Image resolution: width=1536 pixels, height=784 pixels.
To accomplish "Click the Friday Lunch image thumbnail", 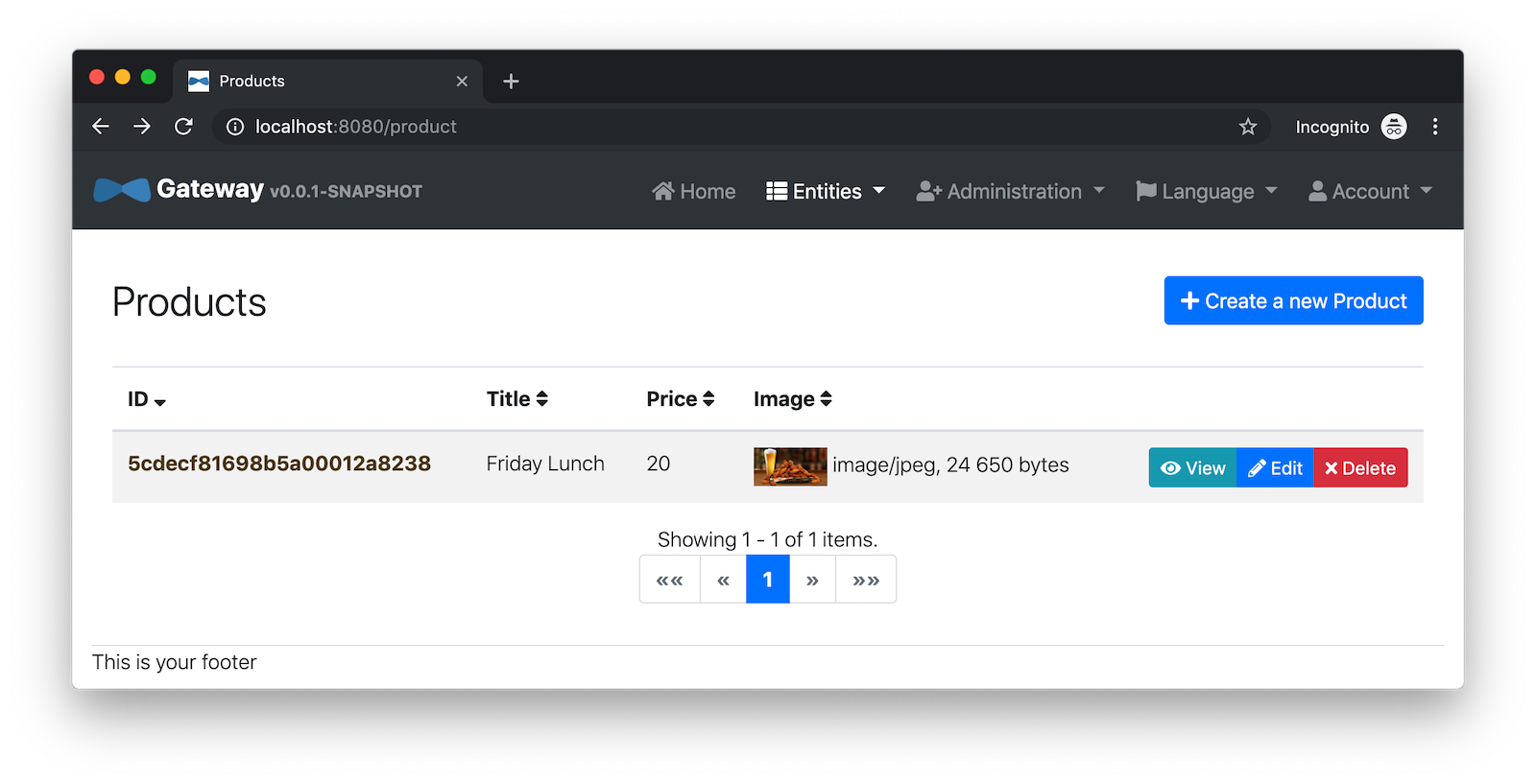I will 789,466.
